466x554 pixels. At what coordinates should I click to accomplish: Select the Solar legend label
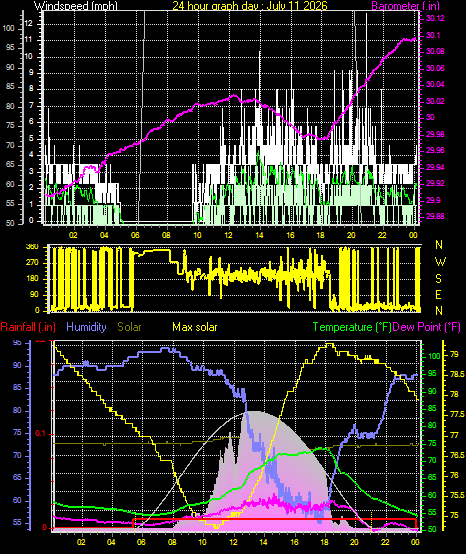[129, 327]
